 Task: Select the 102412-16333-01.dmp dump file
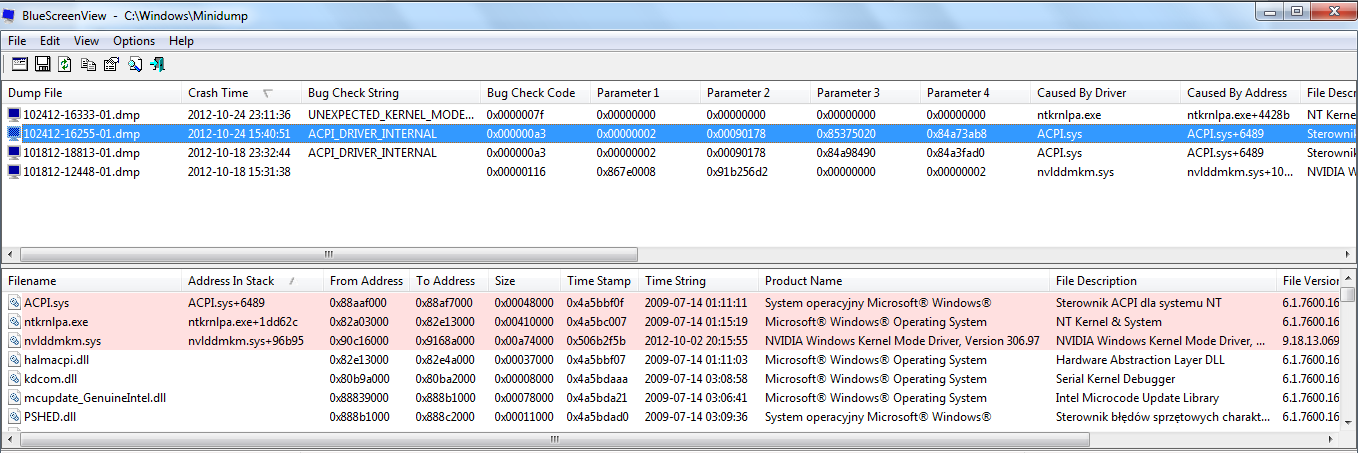pyautogui.click(x=82, y=115)
